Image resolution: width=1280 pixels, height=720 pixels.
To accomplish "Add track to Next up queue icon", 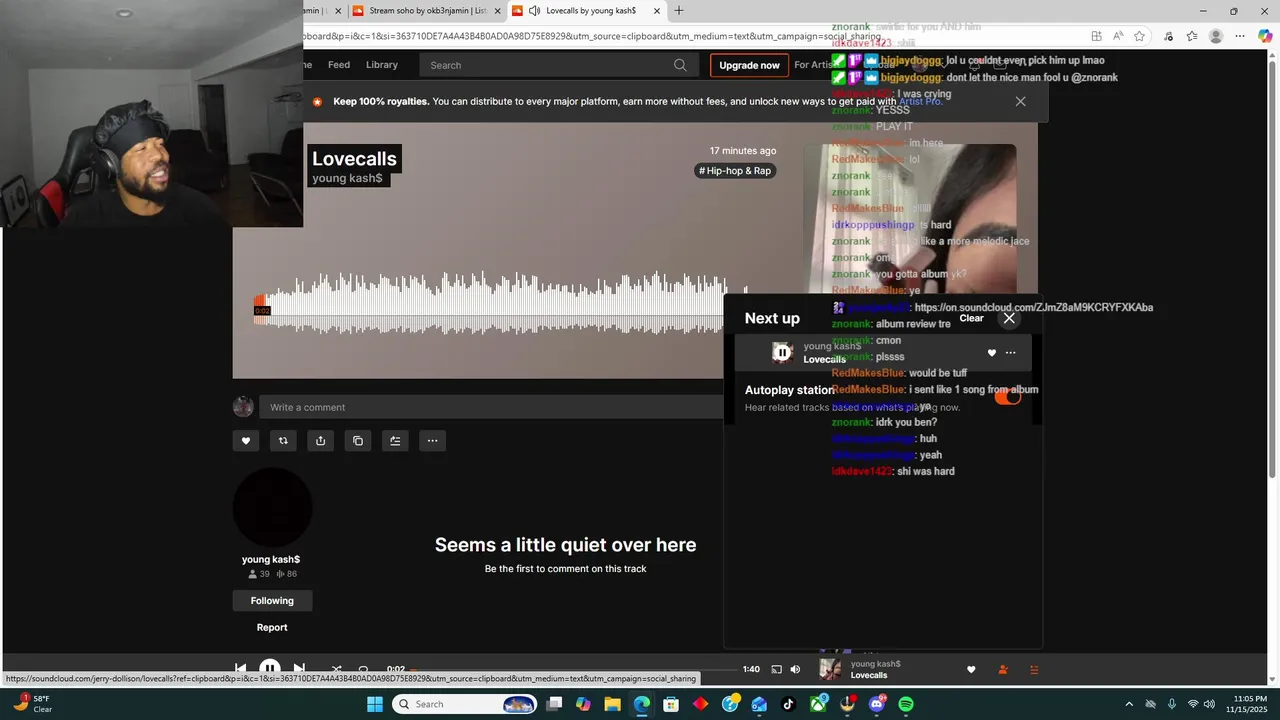I will 395,441.
